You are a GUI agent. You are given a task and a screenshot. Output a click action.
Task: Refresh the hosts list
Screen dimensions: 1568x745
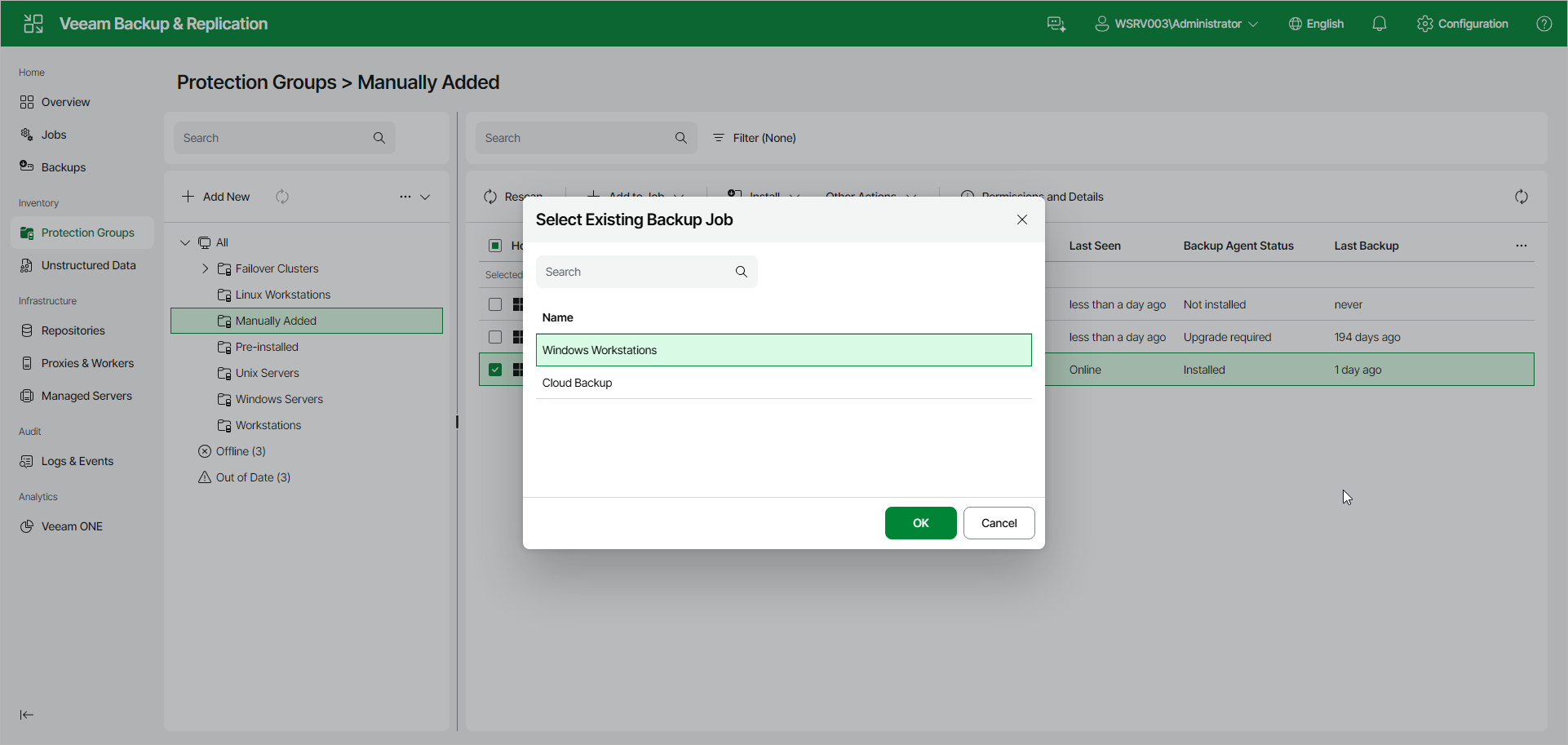(1521, 197)
